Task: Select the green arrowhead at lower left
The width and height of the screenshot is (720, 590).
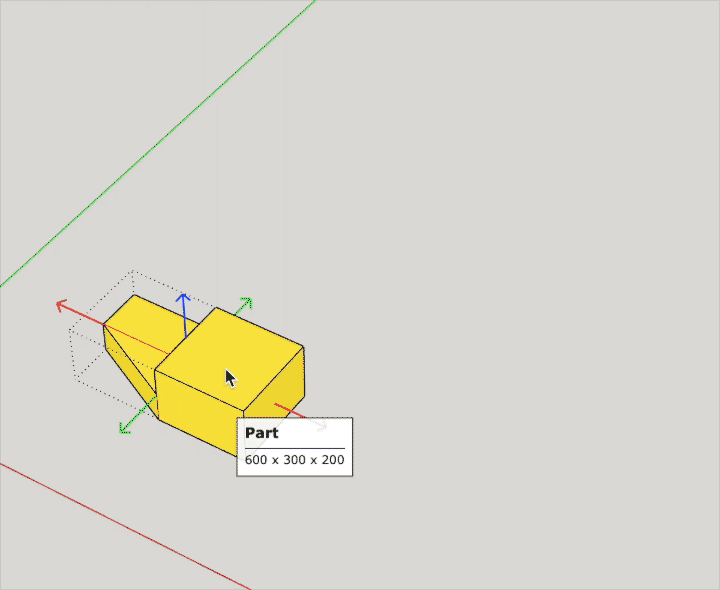Action: pyautogui.click(x=125, y=427)
